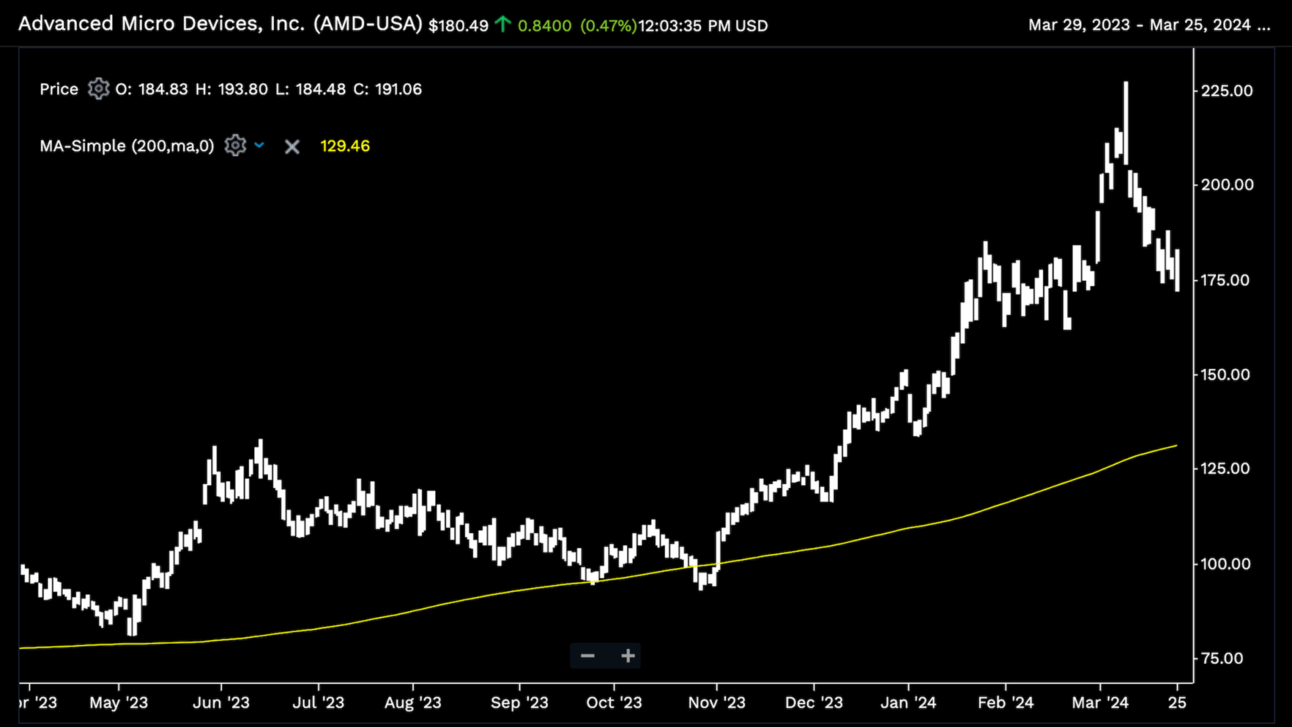
Task: Click the Jan '24 time axis label
Action: coord(909,703)
